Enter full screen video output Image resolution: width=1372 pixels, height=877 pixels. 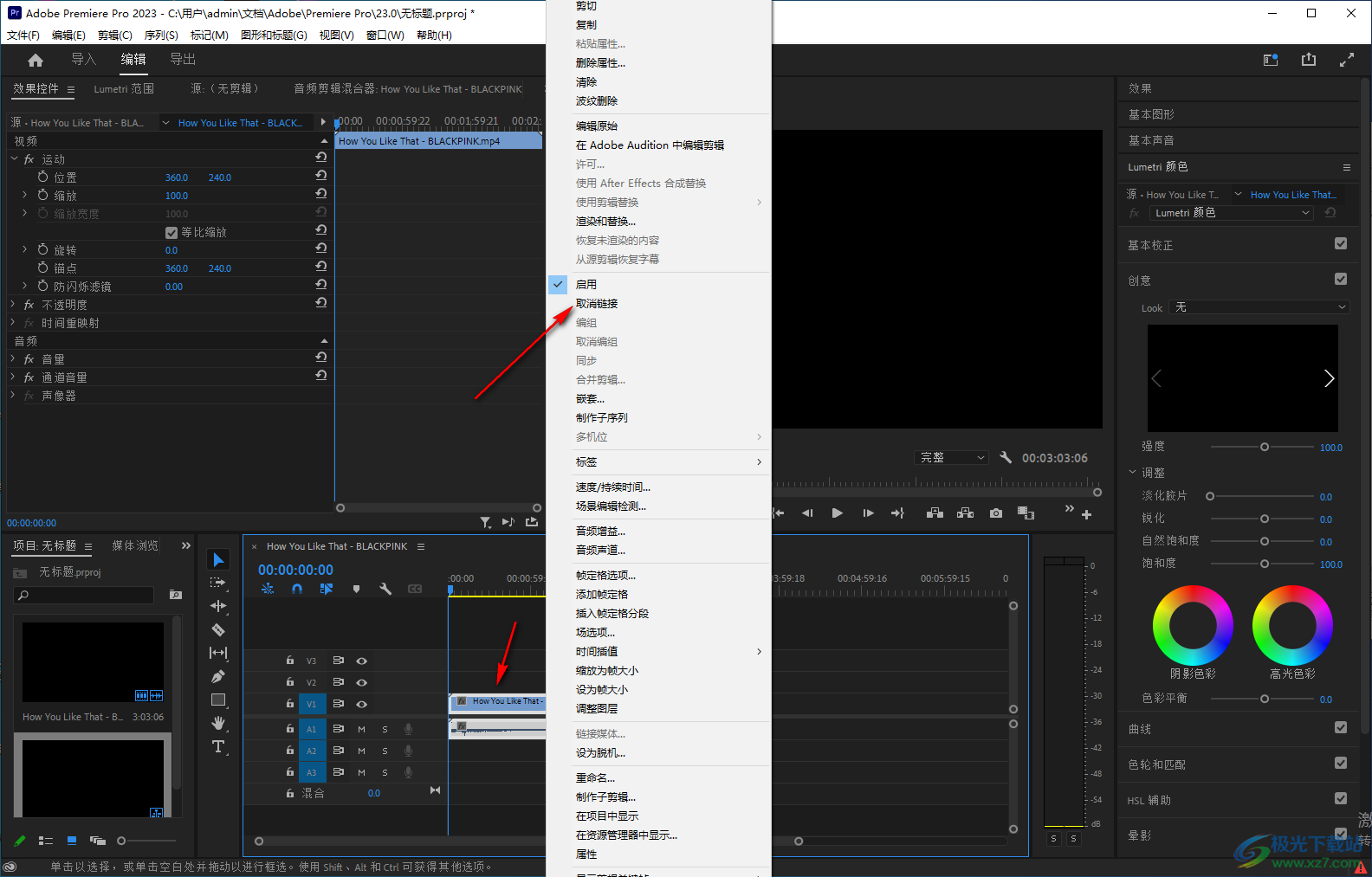coord(1347,60)
